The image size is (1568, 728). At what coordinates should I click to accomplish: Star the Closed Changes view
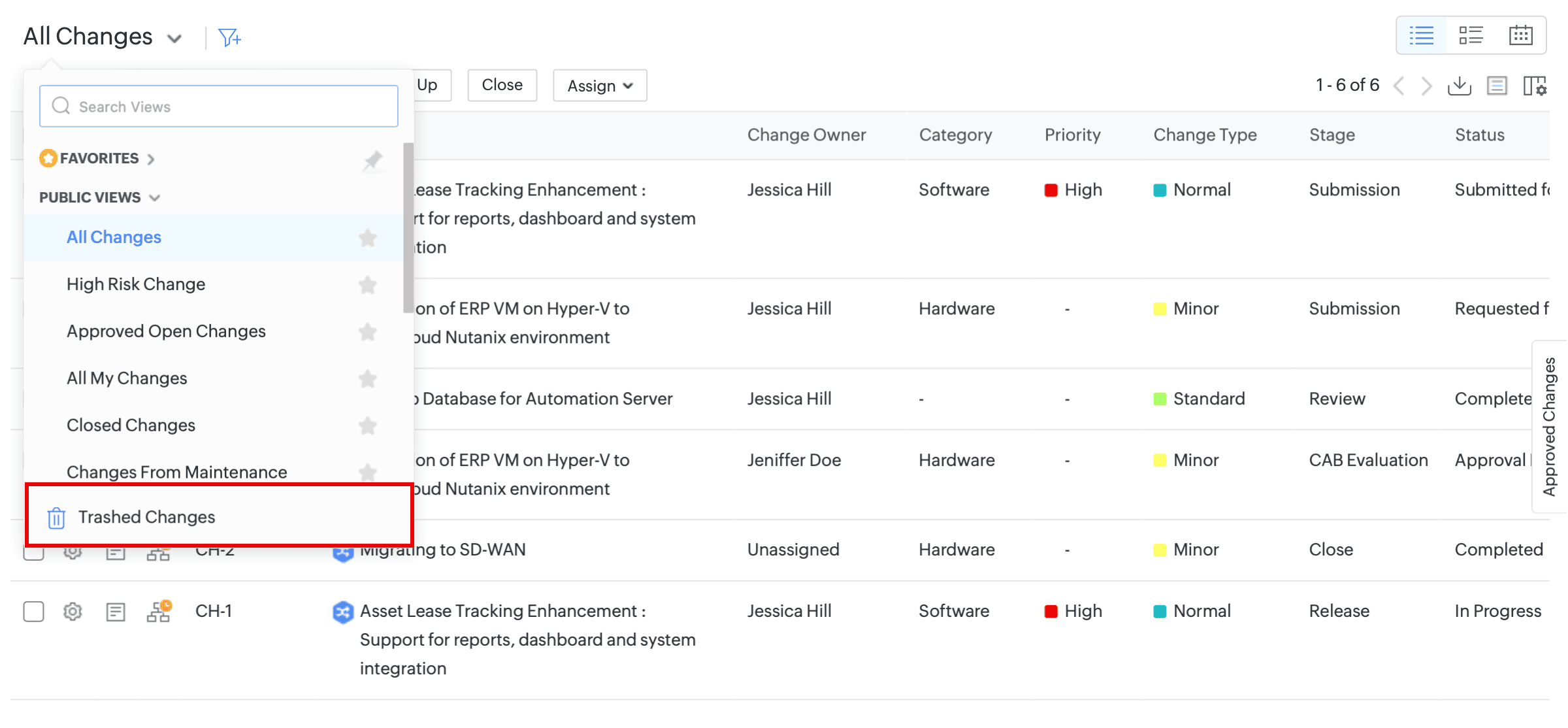point(368,426)
